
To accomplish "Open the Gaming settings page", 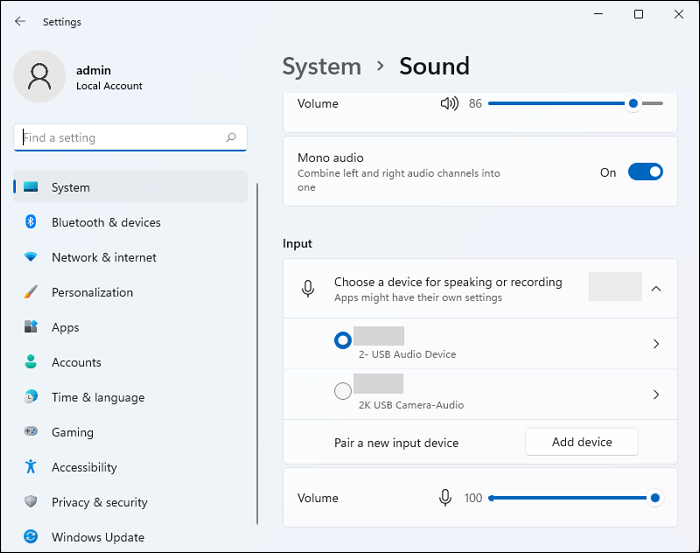I will click(x=72, y=432).
